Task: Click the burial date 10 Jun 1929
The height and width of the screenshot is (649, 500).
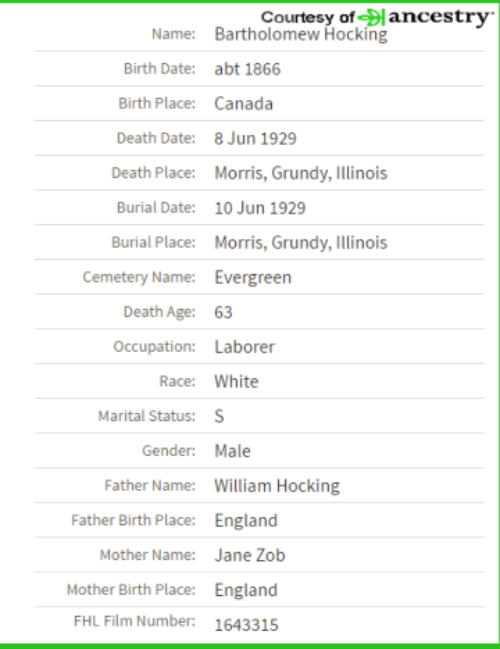Action: click(x=260, y=208)
